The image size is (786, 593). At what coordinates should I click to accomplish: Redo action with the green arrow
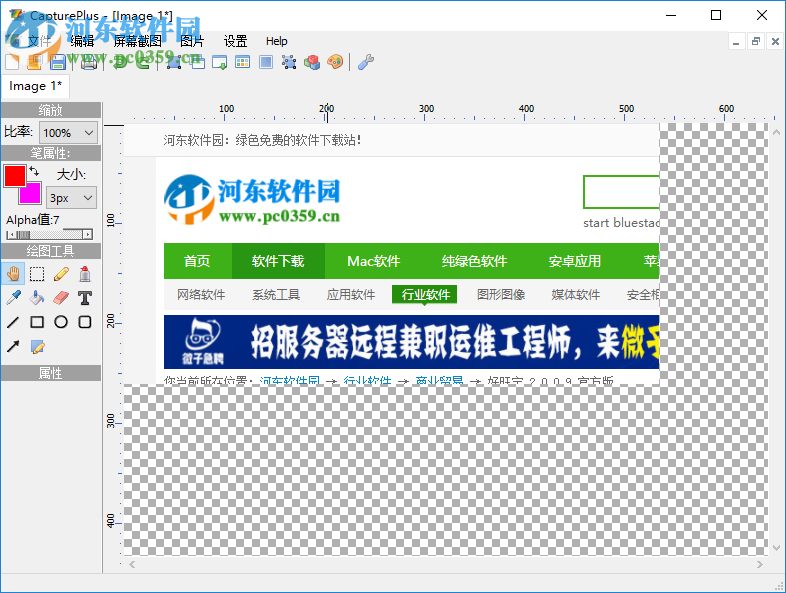pyautogui.click(x=143, y=62)
